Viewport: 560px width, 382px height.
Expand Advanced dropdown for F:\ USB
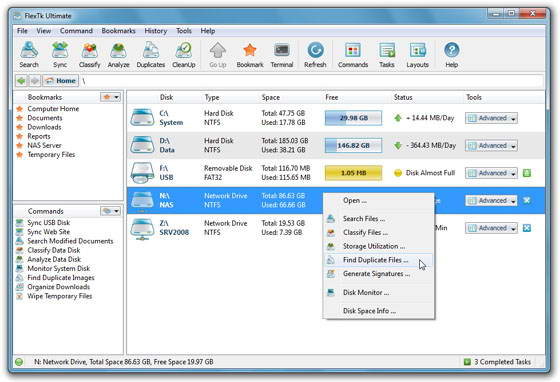pos(491,173)
